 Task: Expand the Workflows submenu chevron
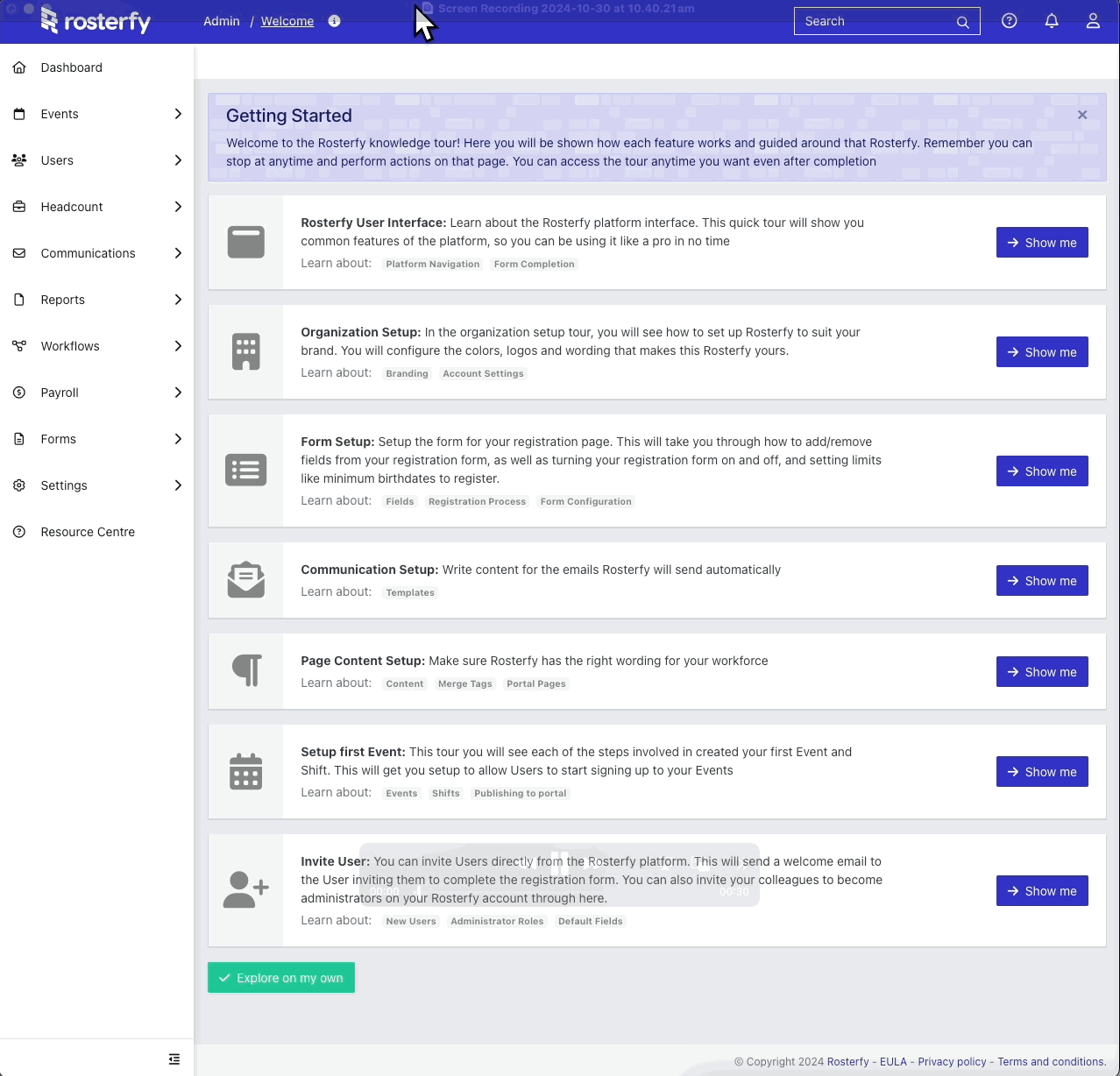click(x=178, y=346)
